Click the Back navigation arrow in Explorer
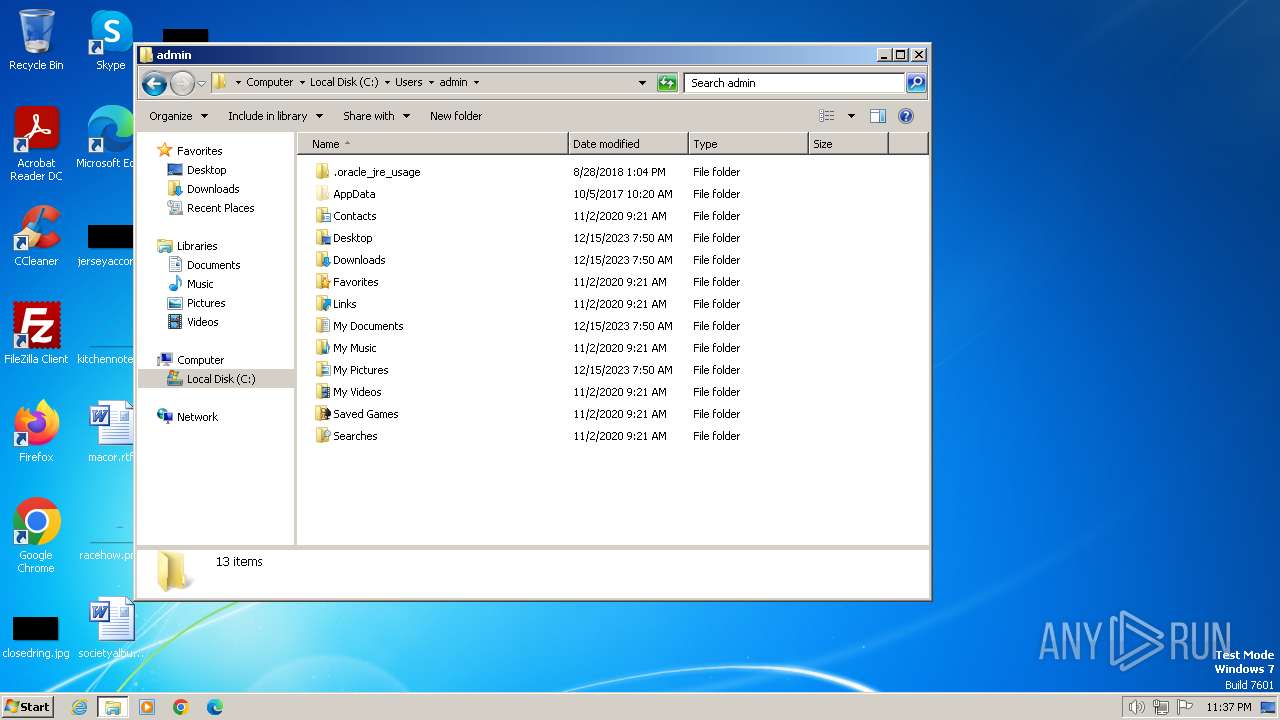 coord(154,83)
